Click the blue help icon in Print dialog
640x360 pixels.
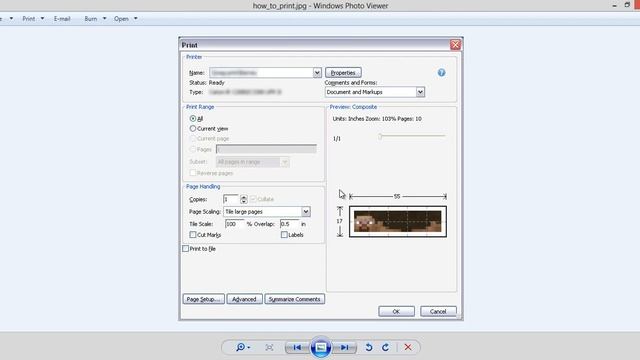[x=441, y=73]
